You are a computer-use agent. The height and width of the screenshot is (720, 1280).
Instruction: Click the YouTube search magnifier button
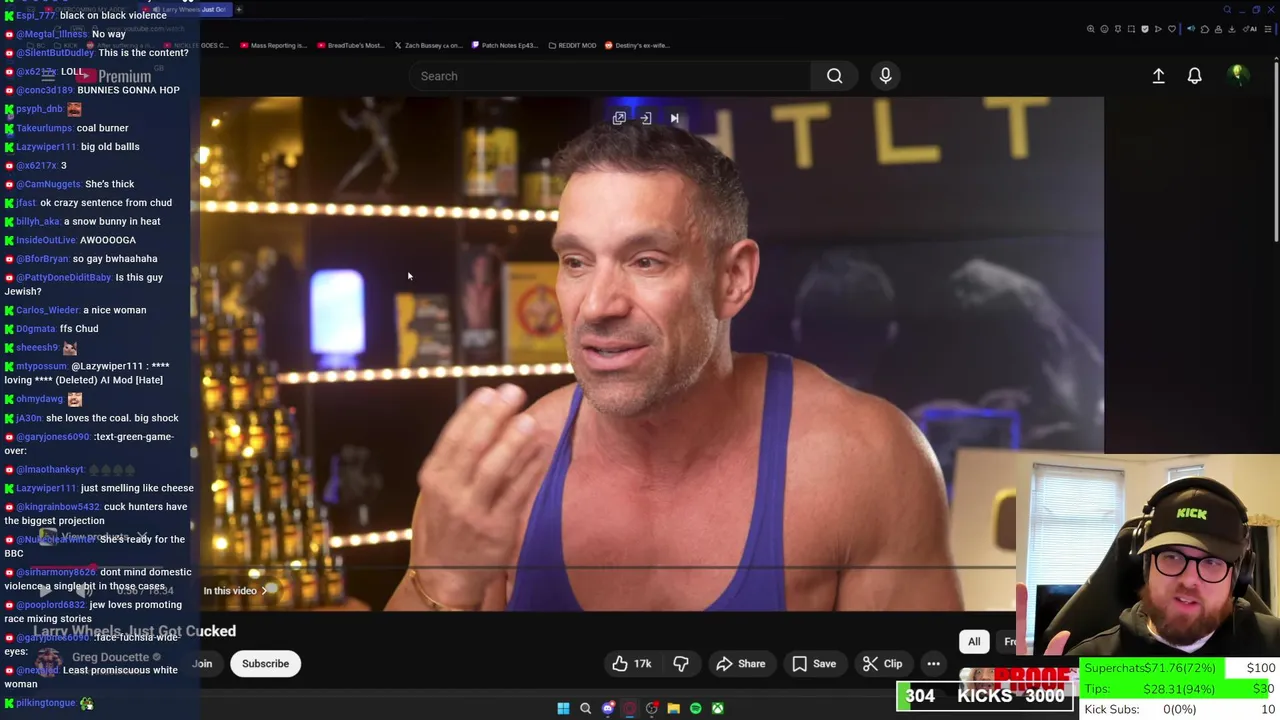[x=834, y=76]
